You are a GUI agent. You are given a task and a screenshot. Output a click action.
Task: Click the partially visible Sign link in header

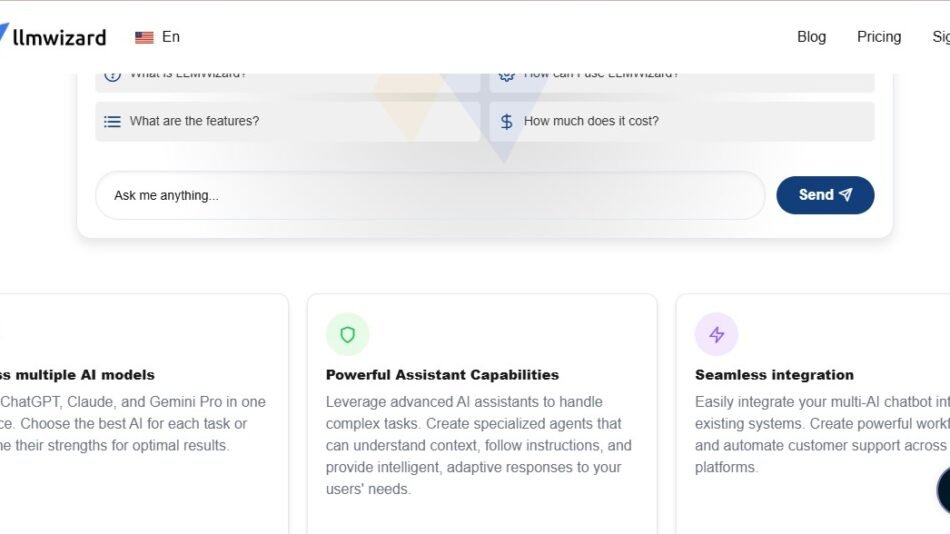pos(940,37)
